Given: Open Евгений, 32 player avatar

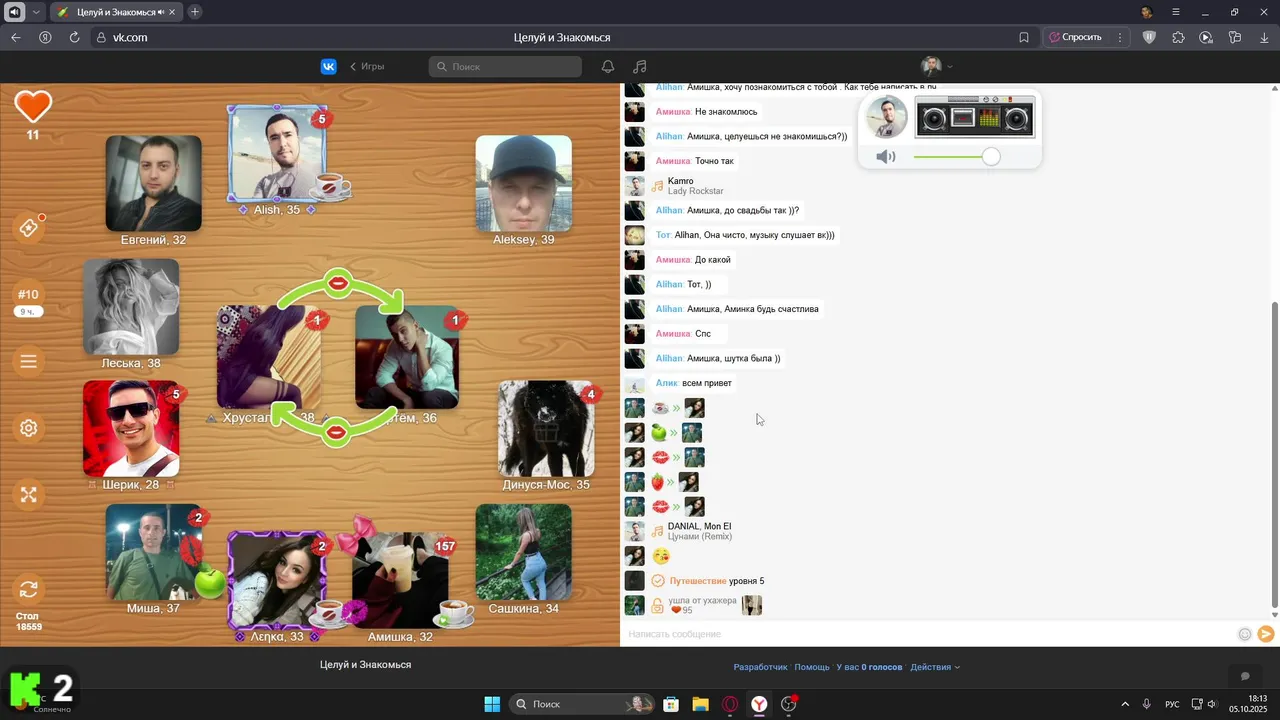Looking at the screenshot, I should click(x=154, y=184).
